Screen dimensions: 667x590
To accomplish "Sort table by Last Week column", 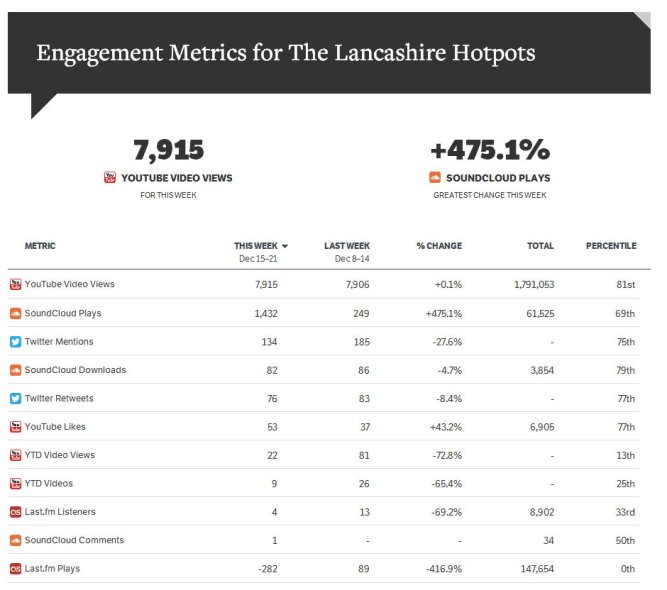I will point(347,246).
